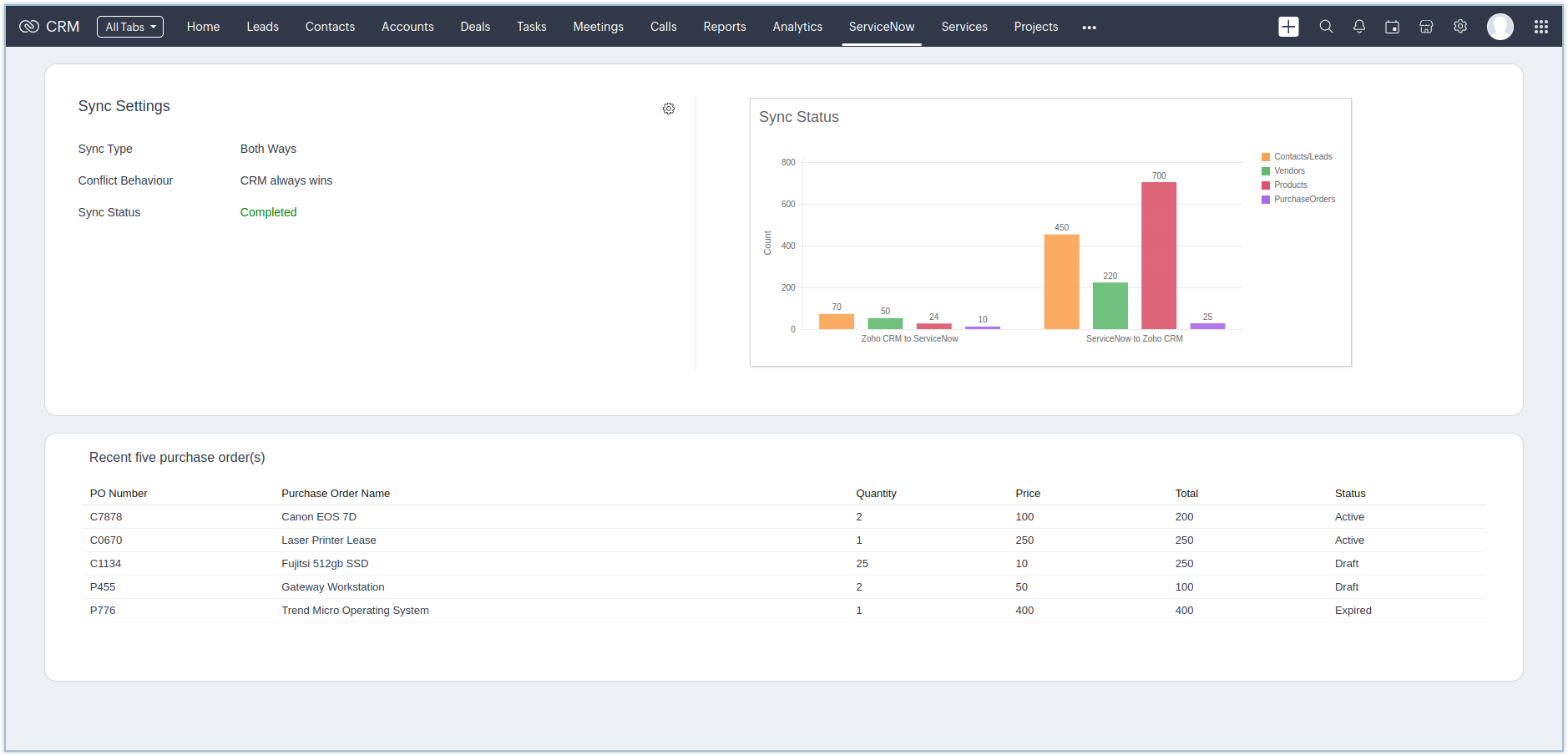
Task: Toggle Vendors legend series in chart
Action: (1289, 171)
